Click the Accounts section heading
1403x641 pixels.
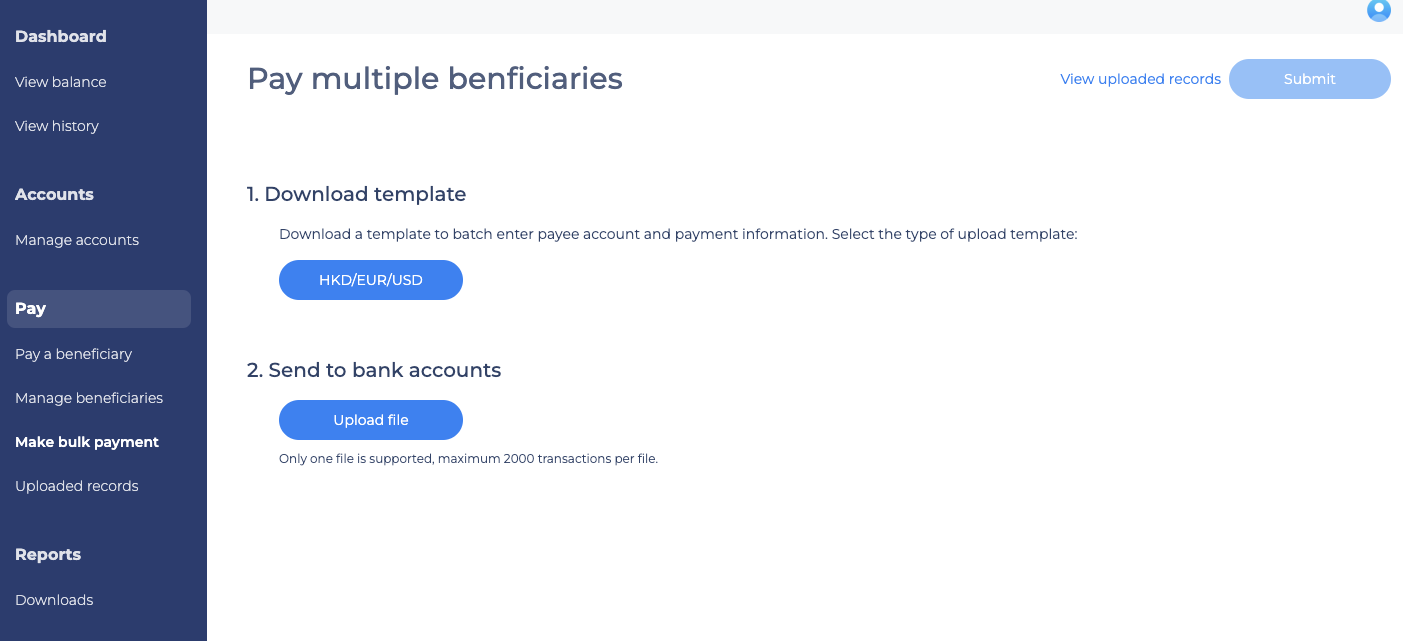(x=54, y=194)
